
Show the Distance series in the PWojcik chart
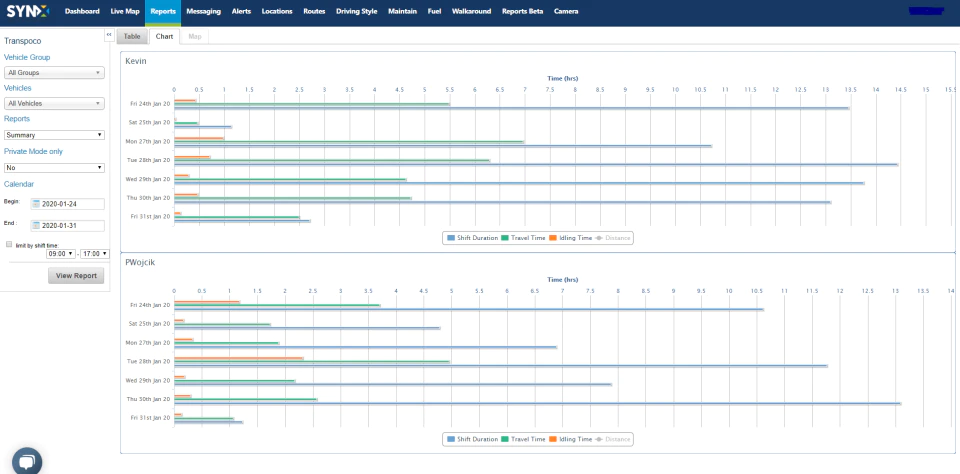pos(613,439)
